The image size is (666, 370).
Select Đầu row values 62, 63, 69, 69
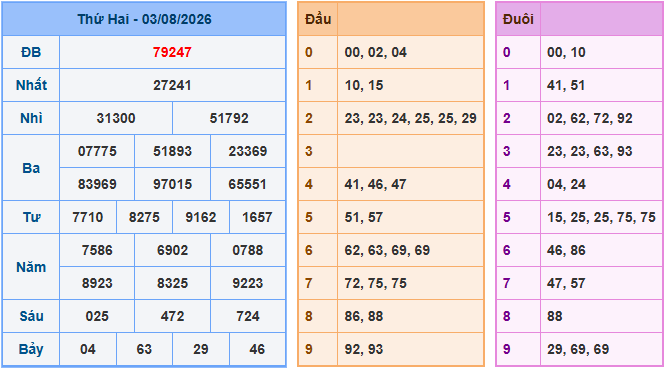point(387,250)
